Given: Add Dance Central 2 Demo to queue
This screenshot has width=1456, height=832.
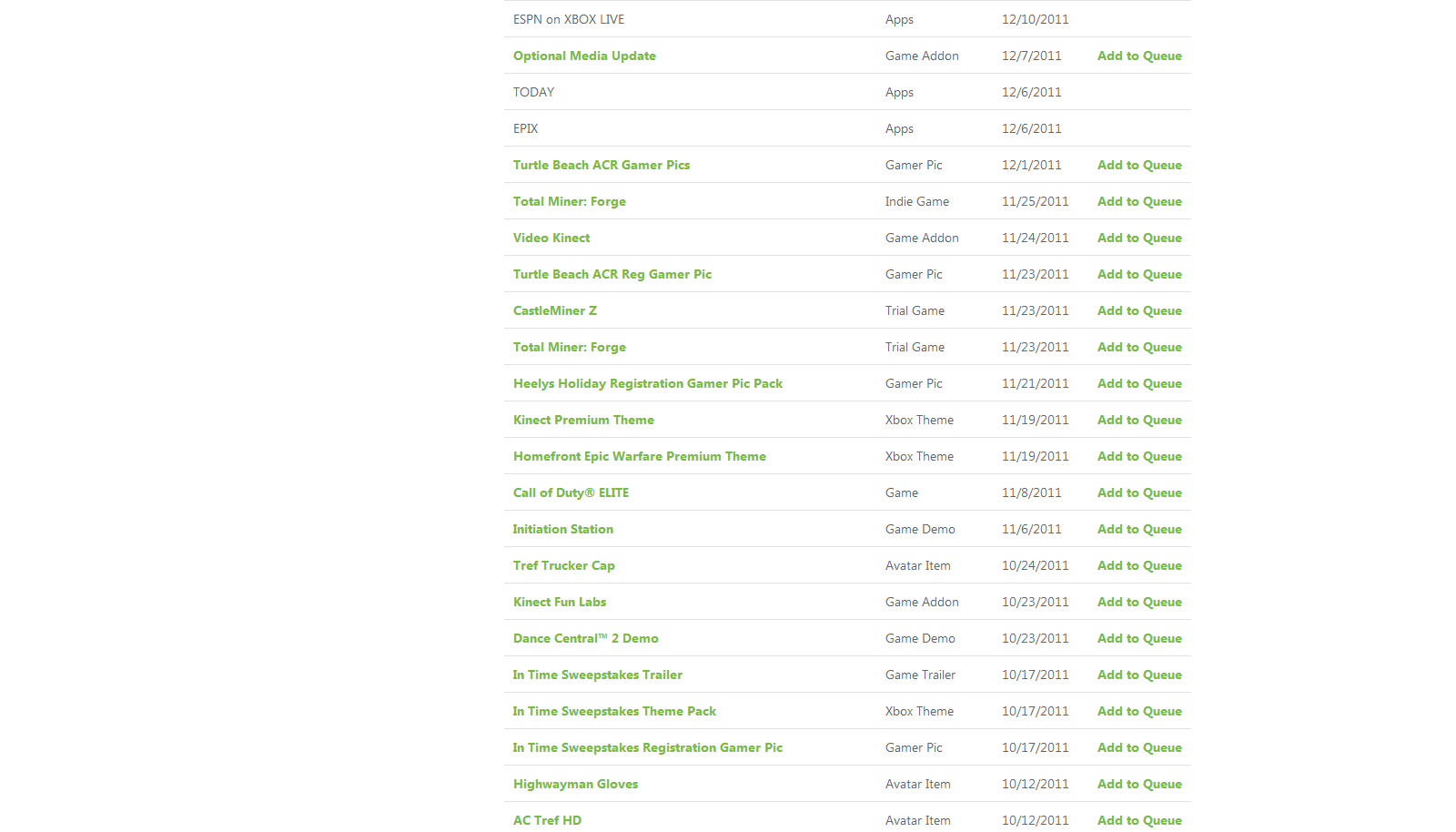Looking at the screenshot, I should tap(1139, 638).
